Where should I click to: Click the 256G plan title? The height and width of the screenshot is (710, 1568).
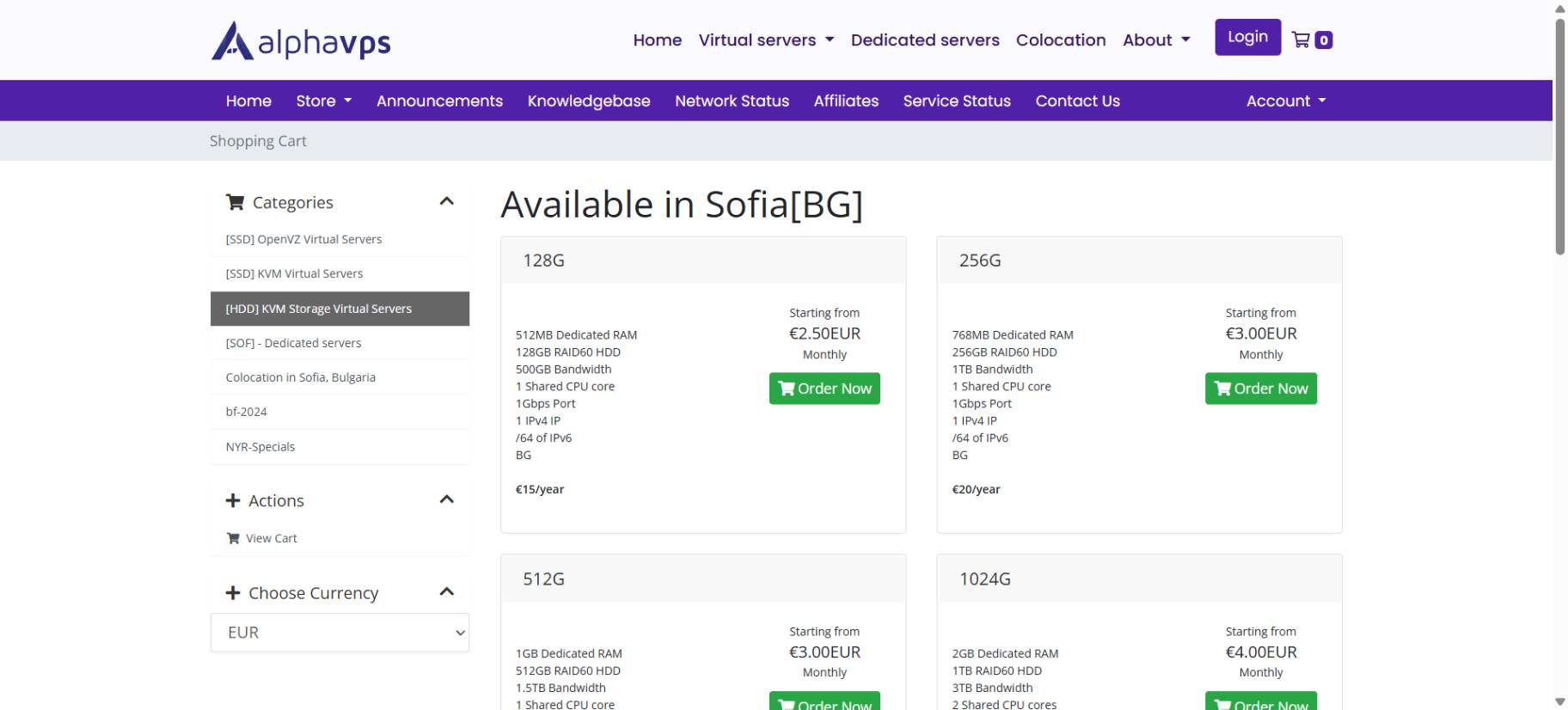(980, 260)
